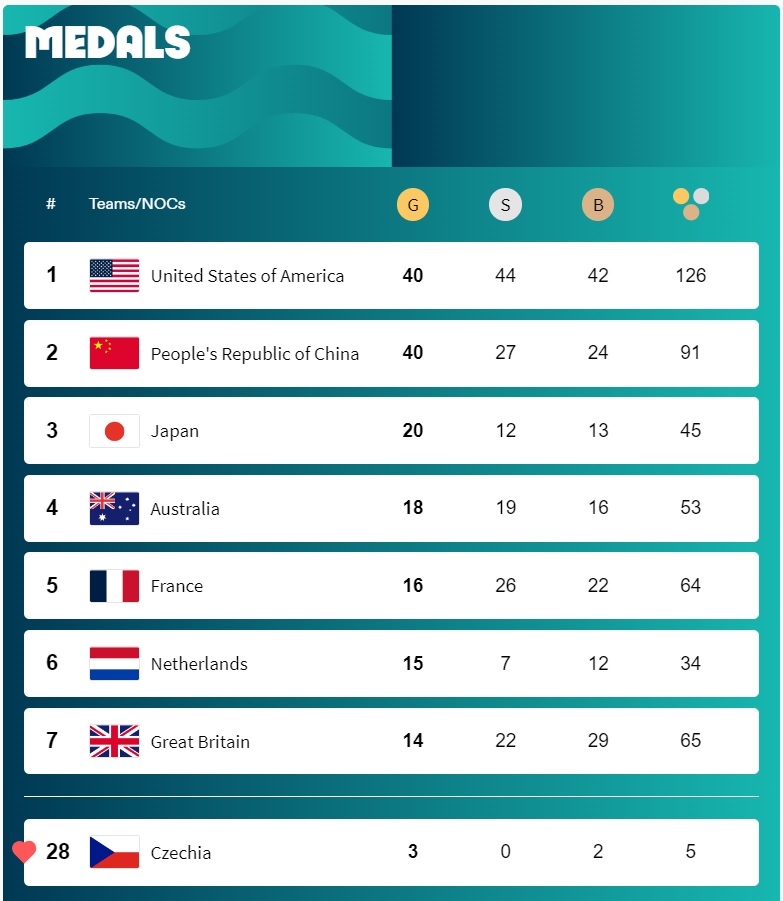Click the France flag icon
This screenshot has width=783, height=901.
[x=114, y=586]
